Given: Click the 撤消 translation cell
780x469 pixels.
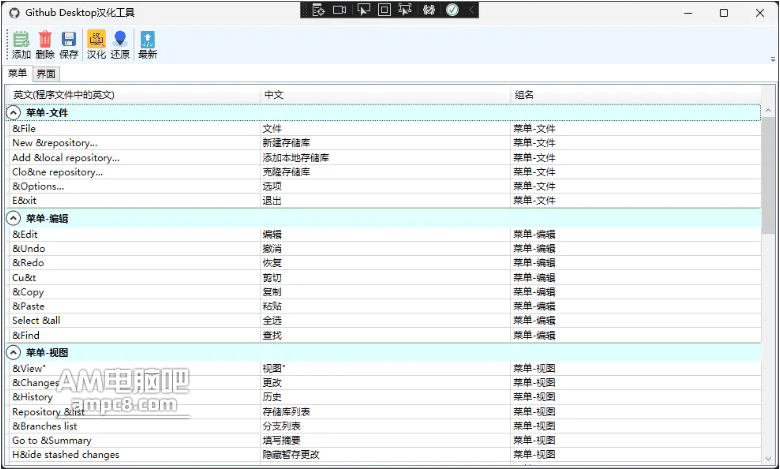Looking at the screenshot, I should [386, 249].
